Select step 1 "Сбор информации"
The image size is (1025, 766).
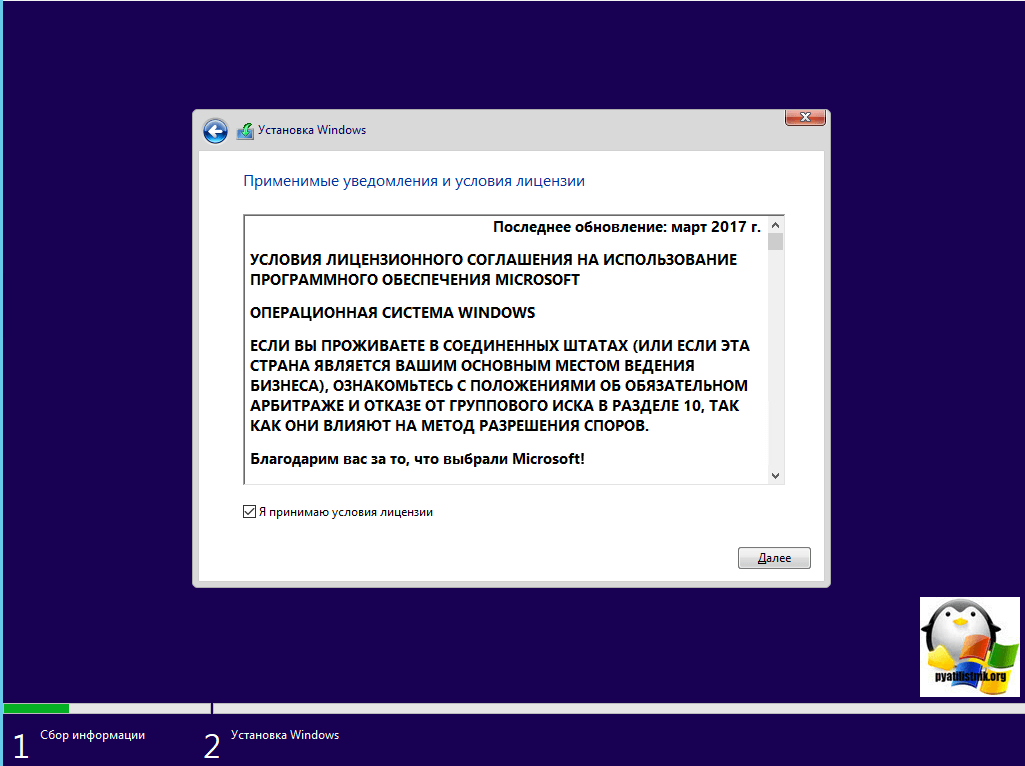pyautogui.click(x=92, y=735)
